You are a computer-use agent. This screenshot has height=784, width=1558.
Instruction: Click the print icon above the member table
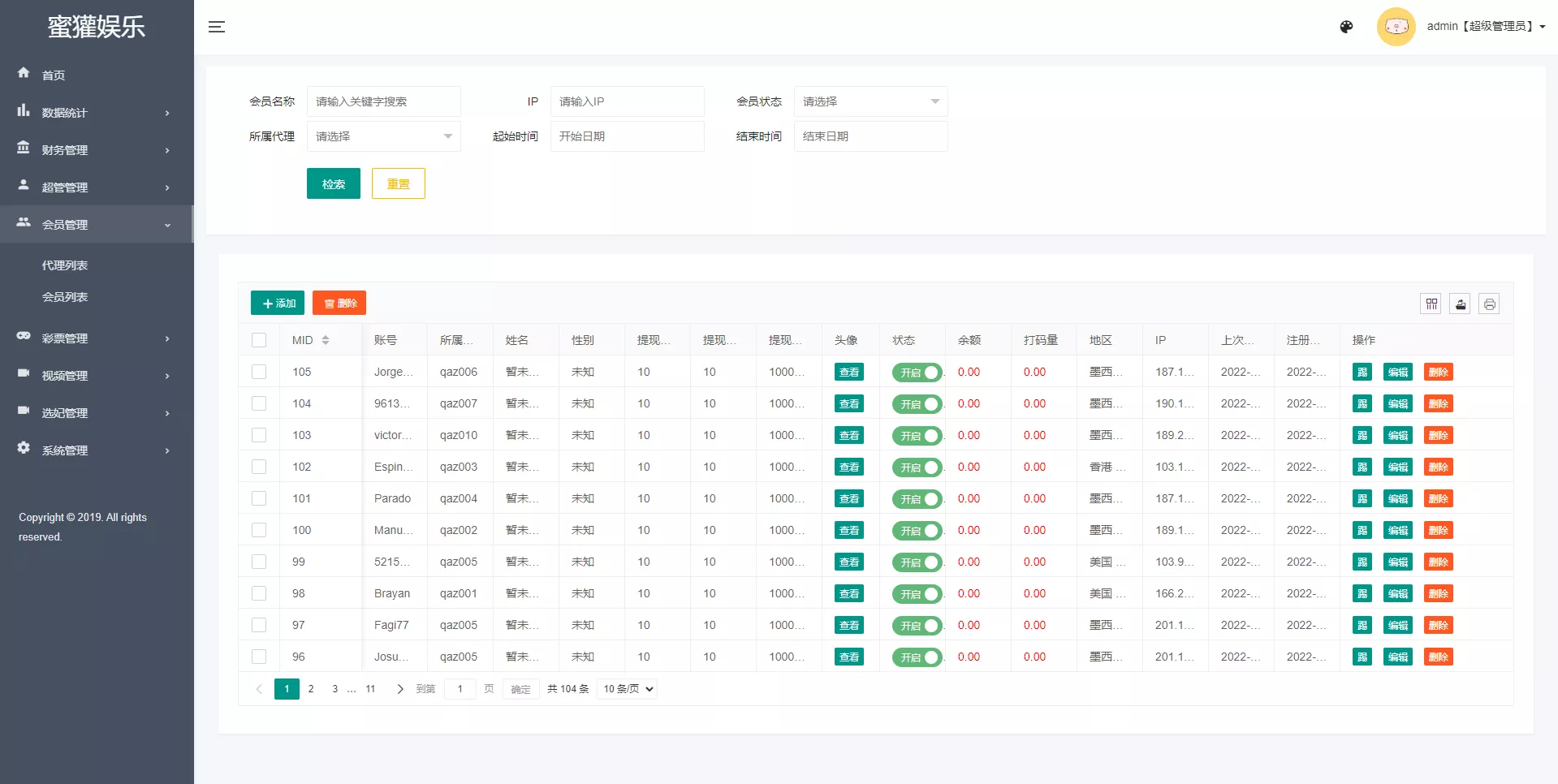(x=1490, y=304)
